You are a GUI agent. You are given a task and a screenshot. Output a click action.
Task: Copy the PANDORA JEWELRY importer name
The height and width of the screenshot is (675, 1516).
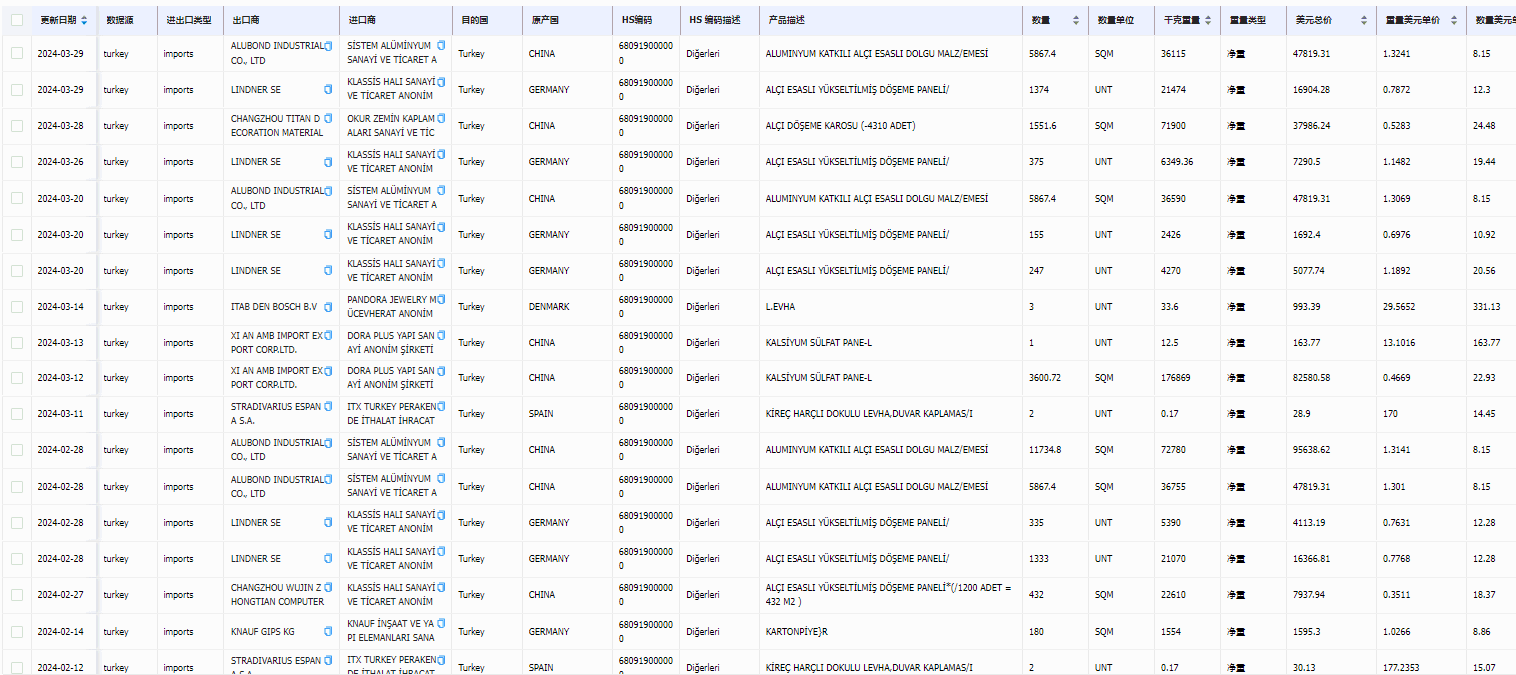[441, 299]
